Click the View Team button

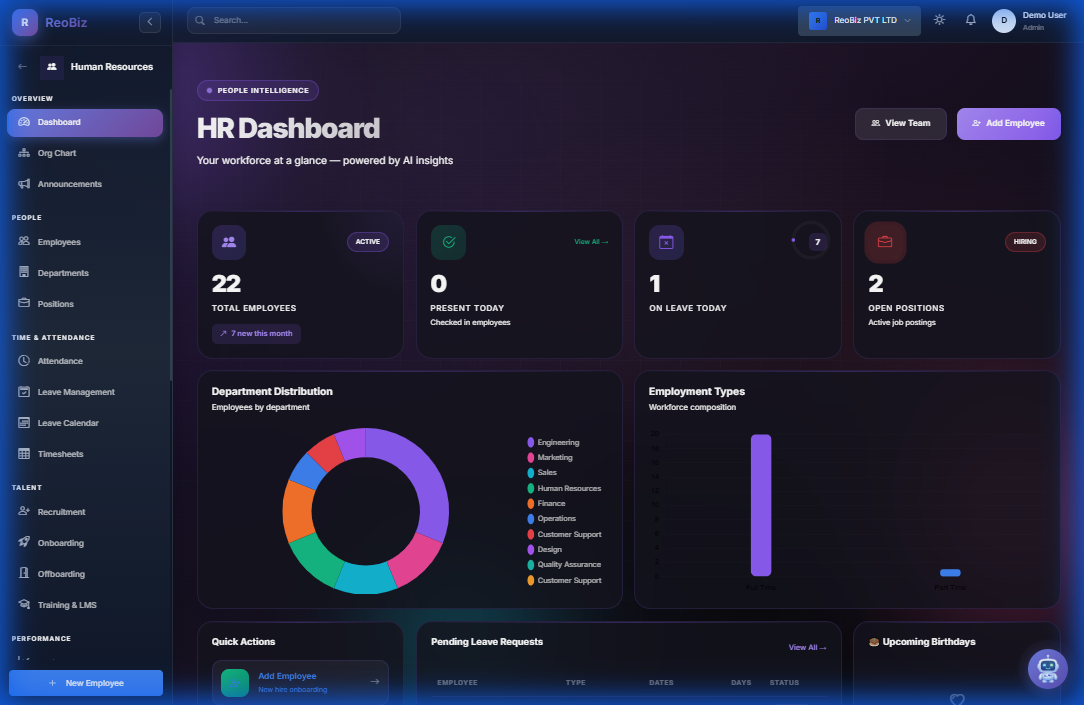900,122
